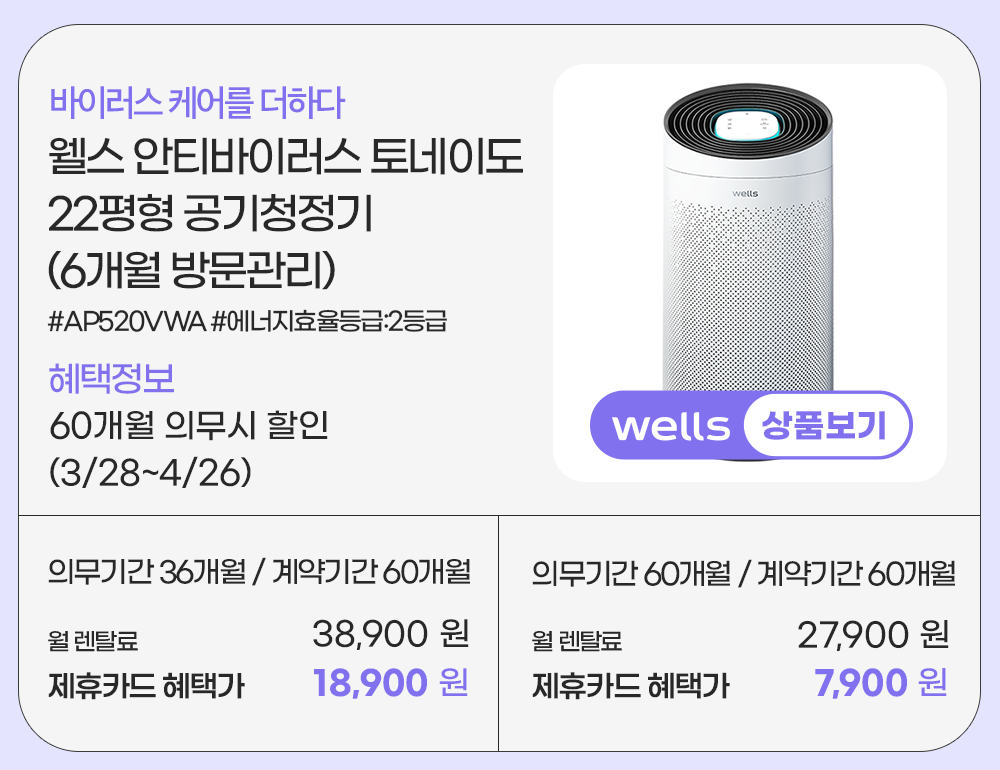
Task: Click the purple 7,900 원 card price
Action: [880, 685]
